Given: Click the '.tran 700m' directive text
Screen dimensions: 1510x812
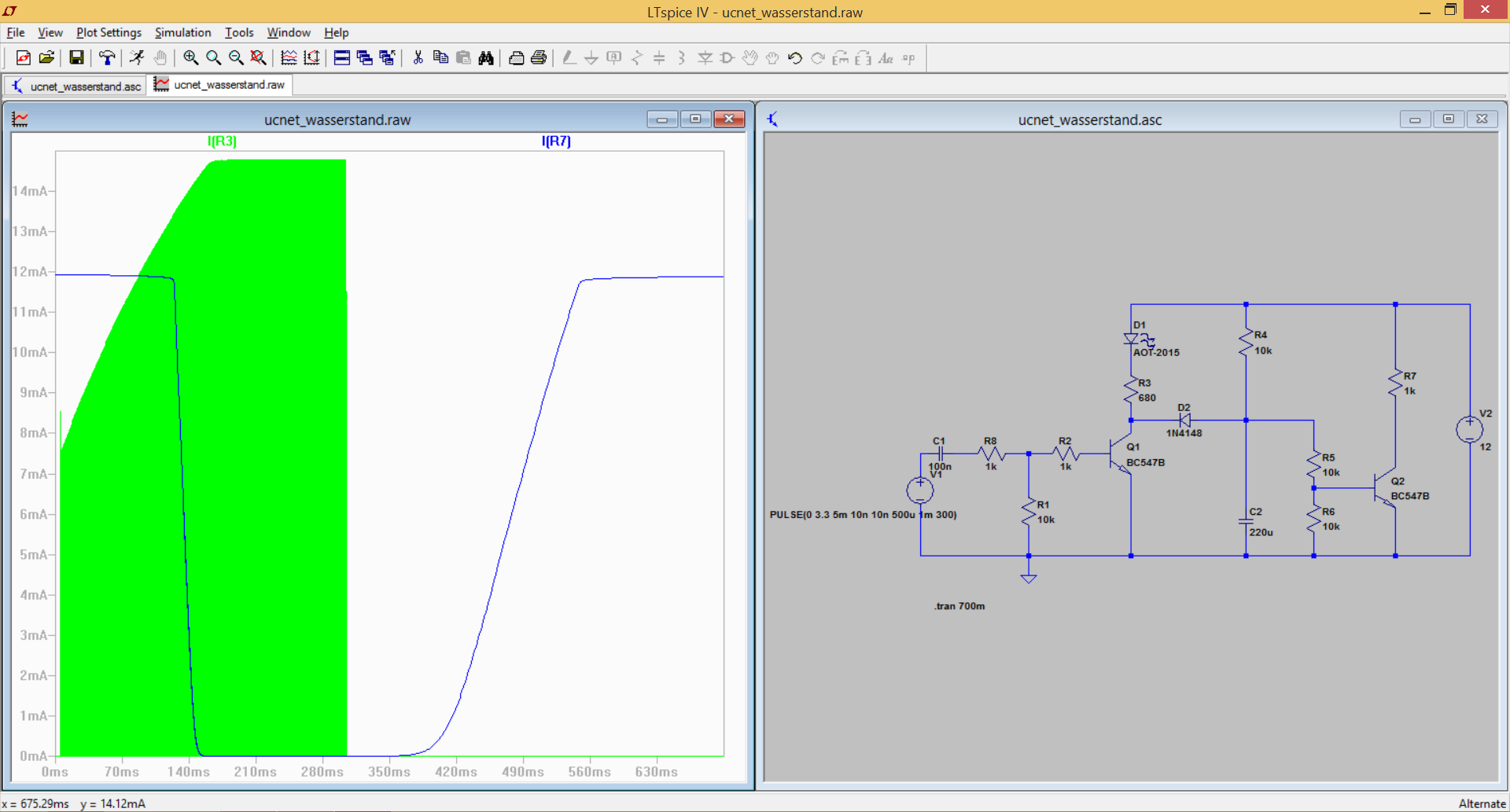Looking at the screenshot, I should tap(959, 606).
